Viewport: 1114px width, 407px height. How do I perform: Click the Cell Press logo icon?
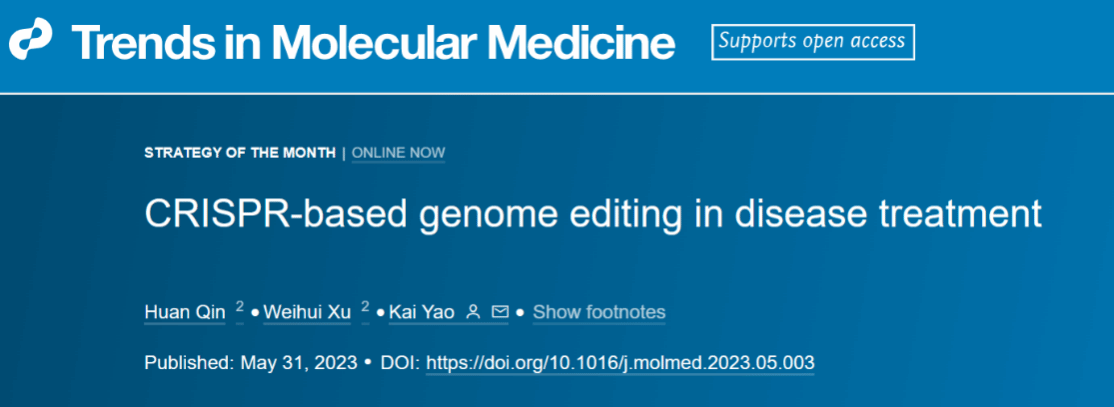31,41
